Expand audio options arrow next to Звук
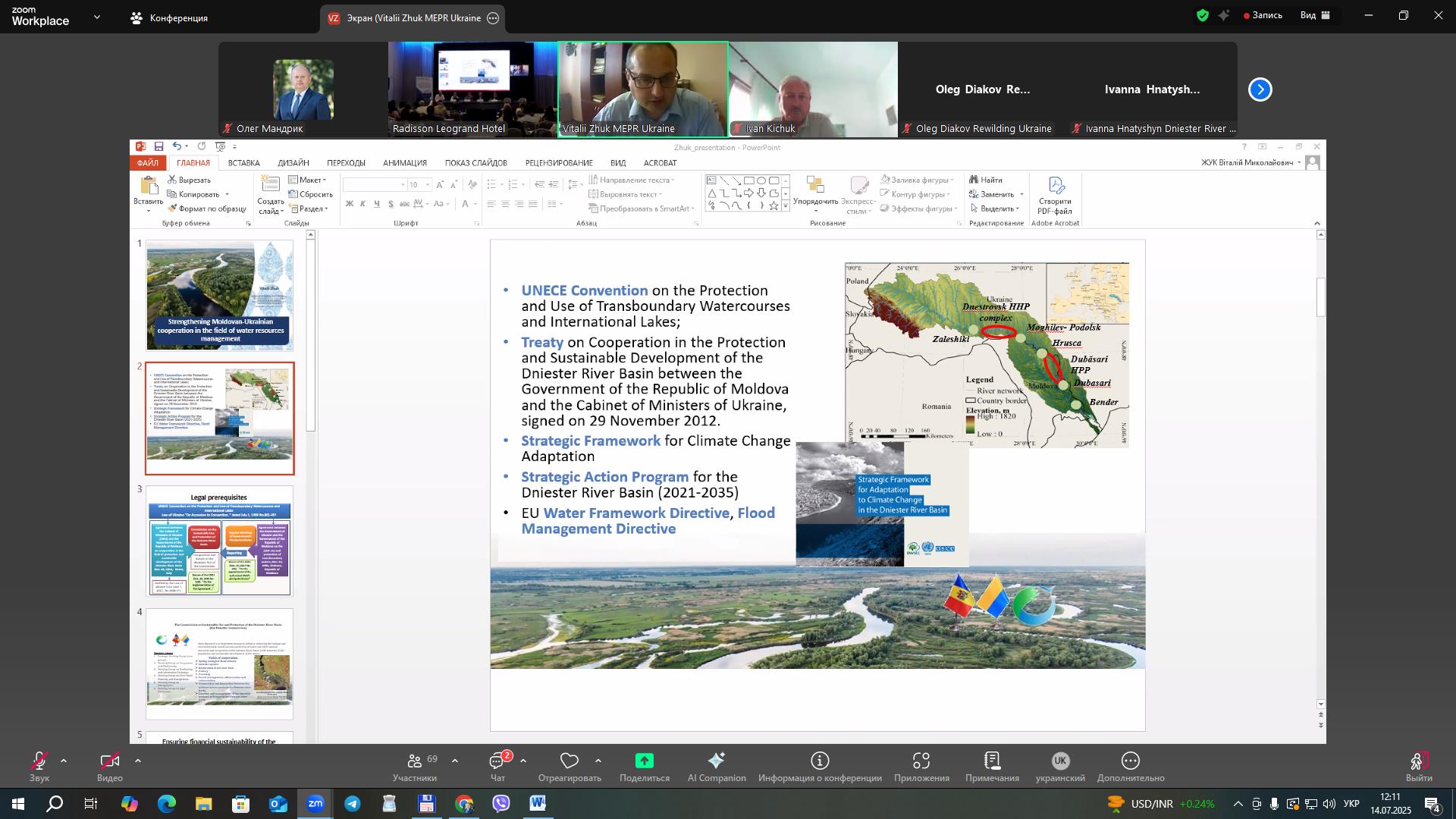 point(64,761)
